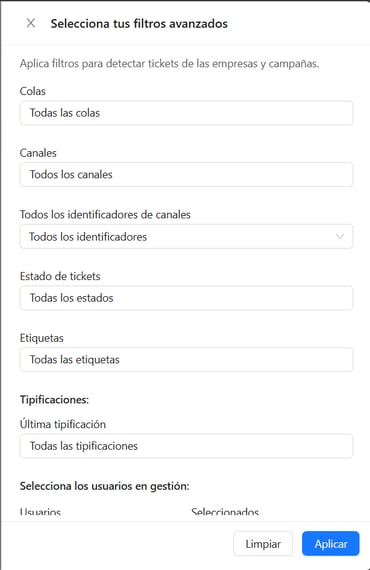
Task: Close the advanced filters panel with X
Action: (x=31, y=23)
